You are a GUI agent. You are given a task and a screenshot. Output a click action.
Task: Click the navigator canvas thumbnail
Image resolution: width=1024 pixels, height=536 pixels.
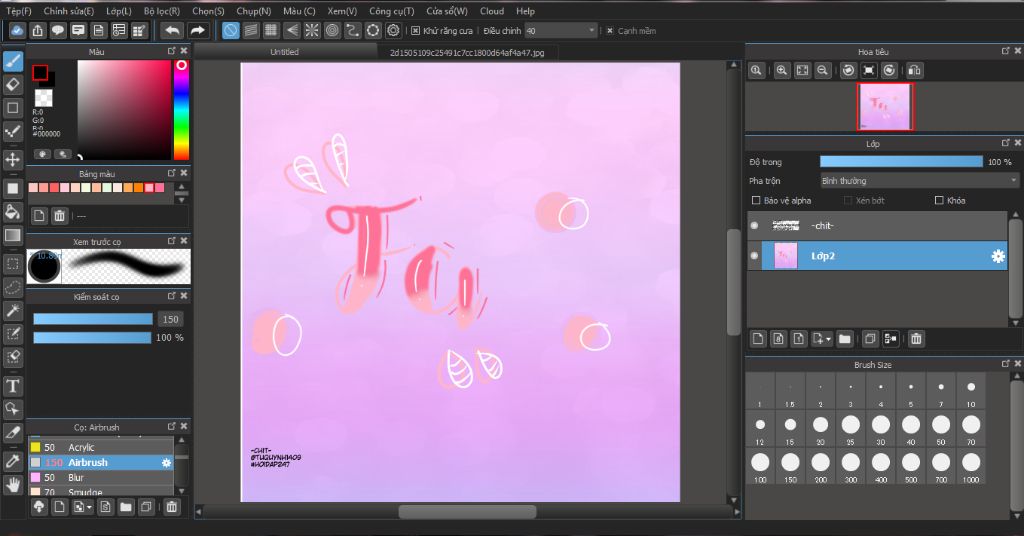coord(886,106)
